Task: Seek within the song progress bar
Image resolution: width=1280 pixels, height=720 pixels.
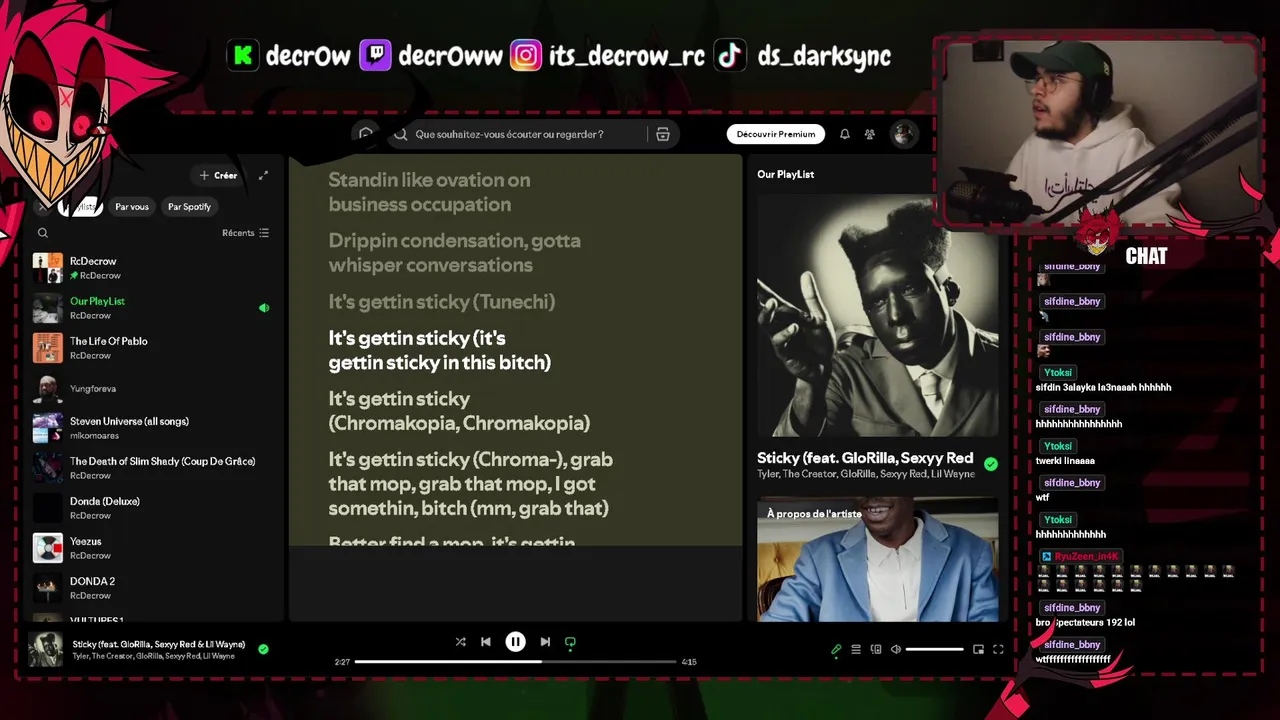Action: [x=516, y=661]
